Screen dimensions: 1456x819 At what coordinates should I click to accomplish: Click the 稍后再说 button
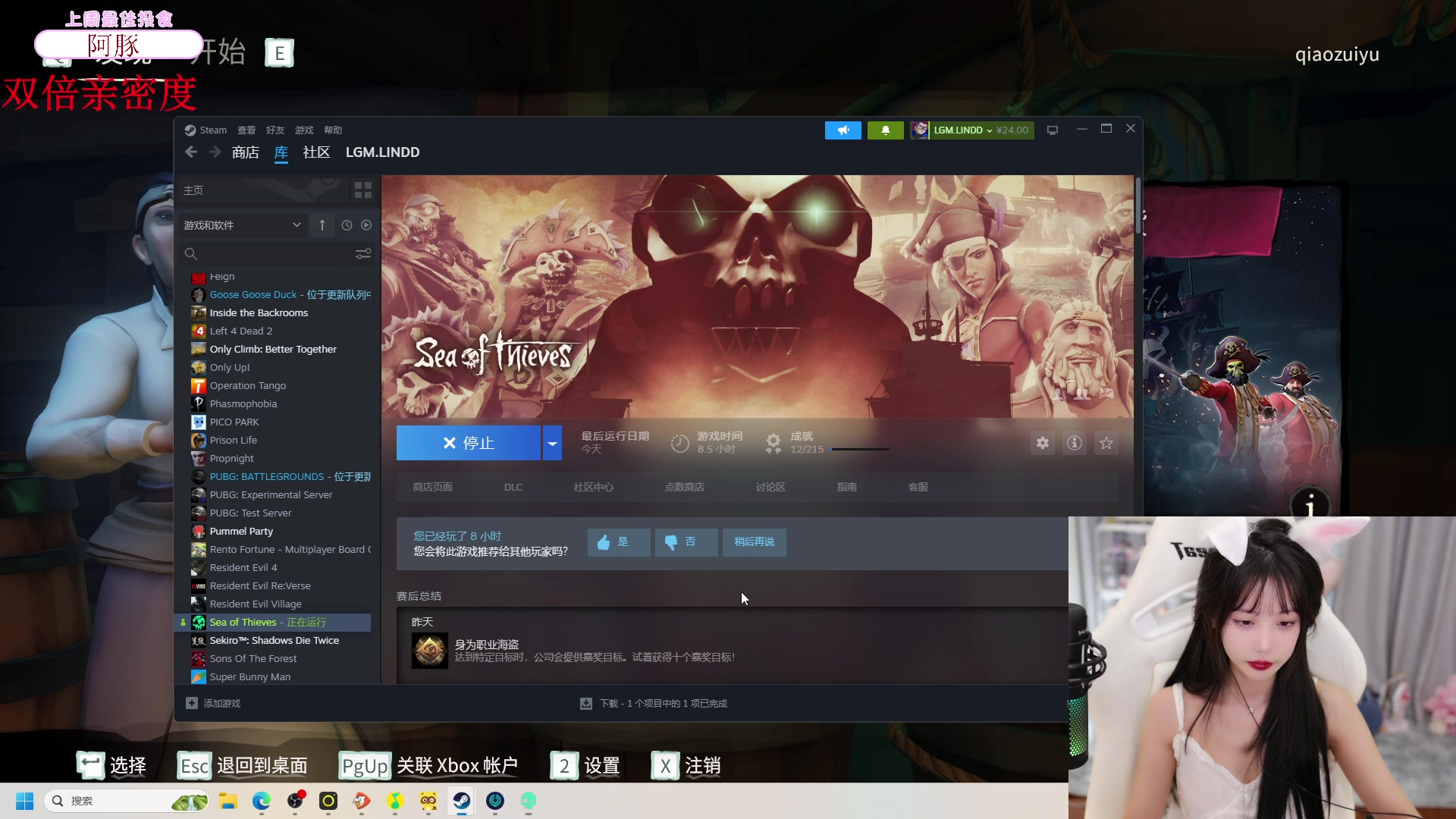(x=755, y=542)
